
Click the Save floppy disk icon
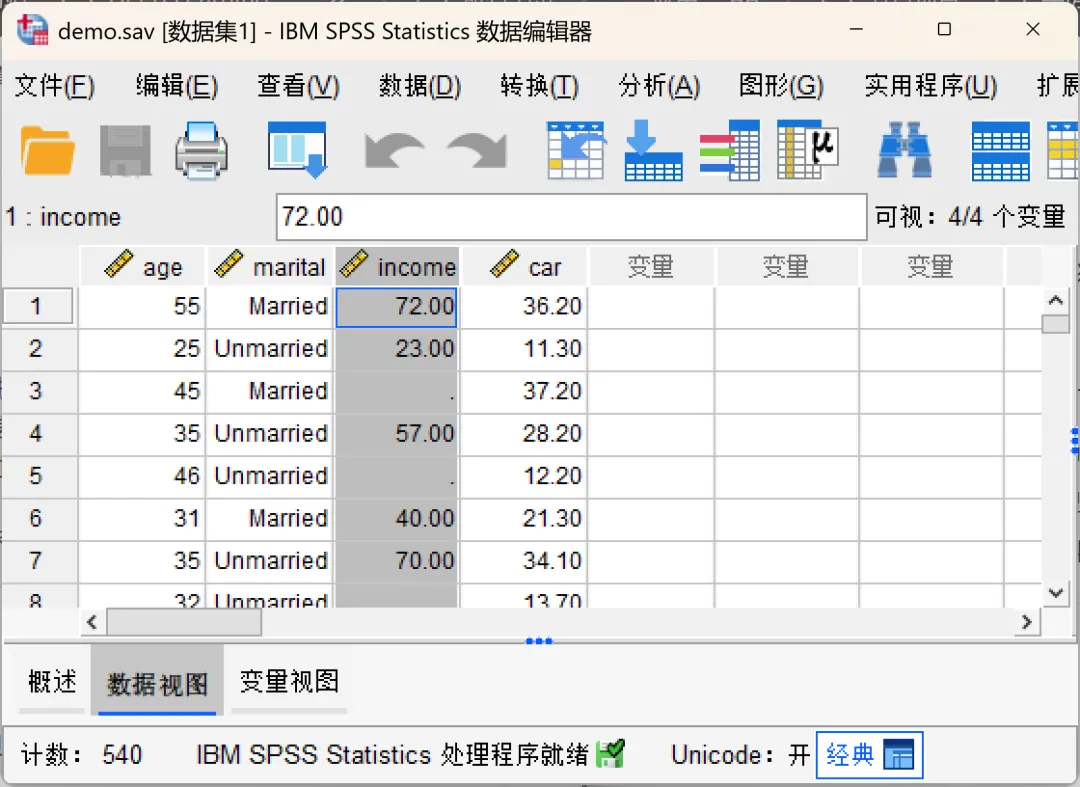(x=125, y=150)
